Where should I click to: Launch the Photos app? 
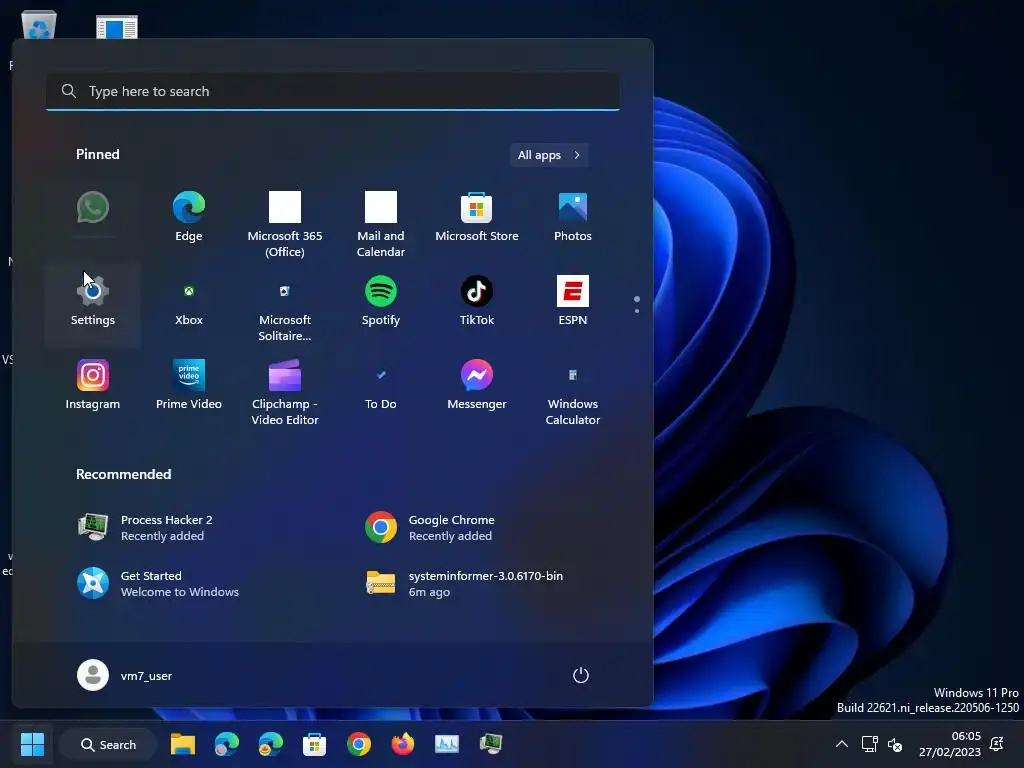pyautogui.click(x=573, y=217)
